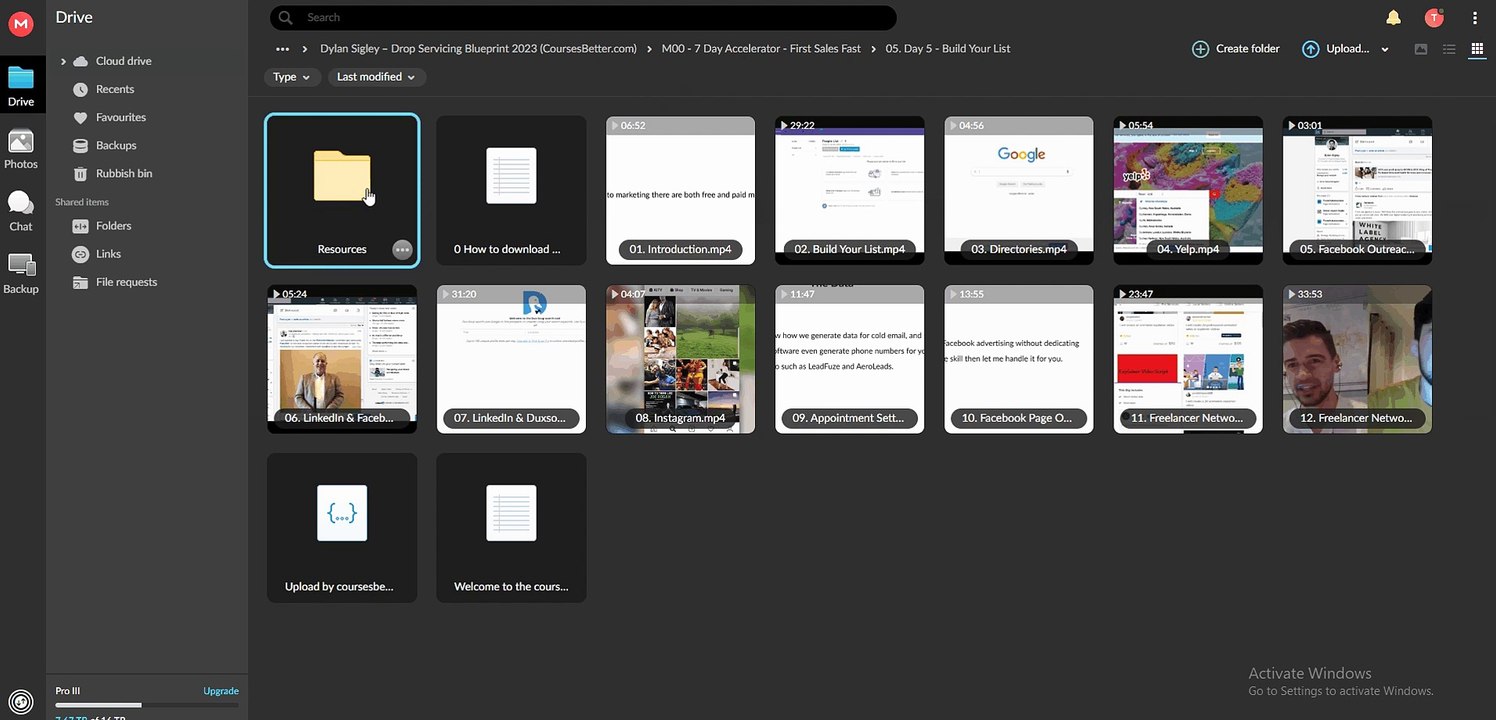
Task: Open the Drive section in the sidebar
Action: (x=21, y=86)
